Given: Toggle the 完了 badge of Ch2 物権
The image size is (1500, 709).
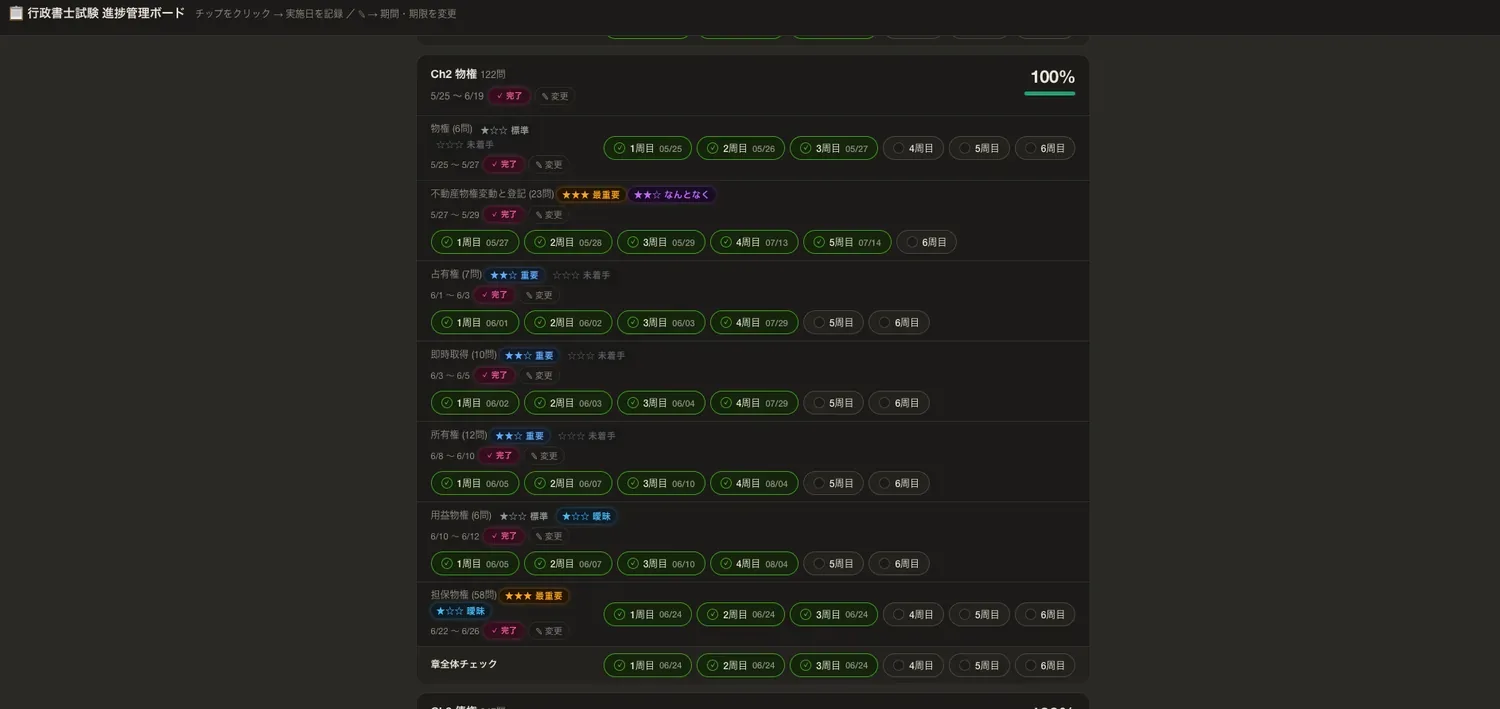Looking at the screenshot, I should pos(510,96).
